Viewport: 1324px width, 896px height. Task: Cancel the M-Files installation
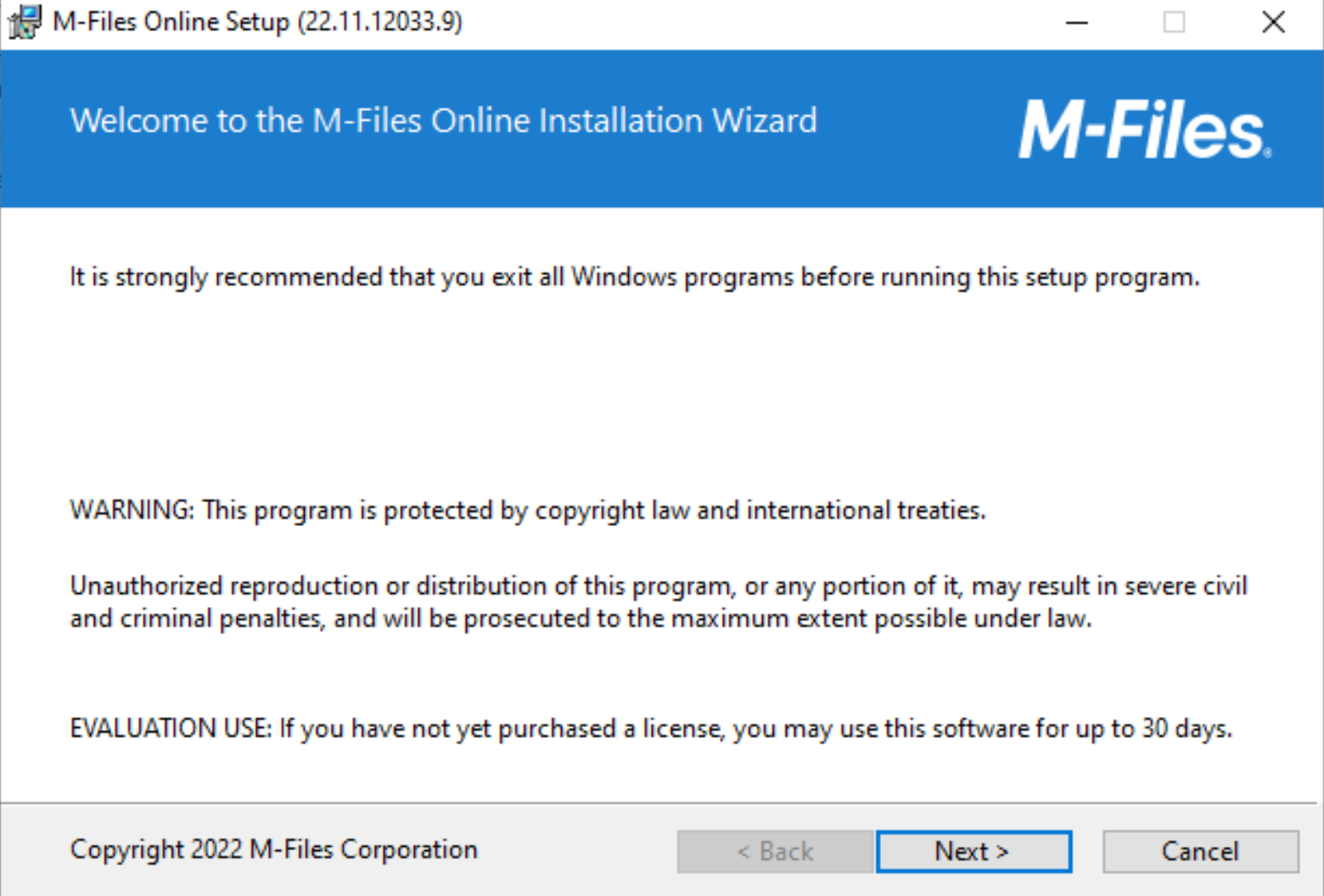(x=1200, y=851)
